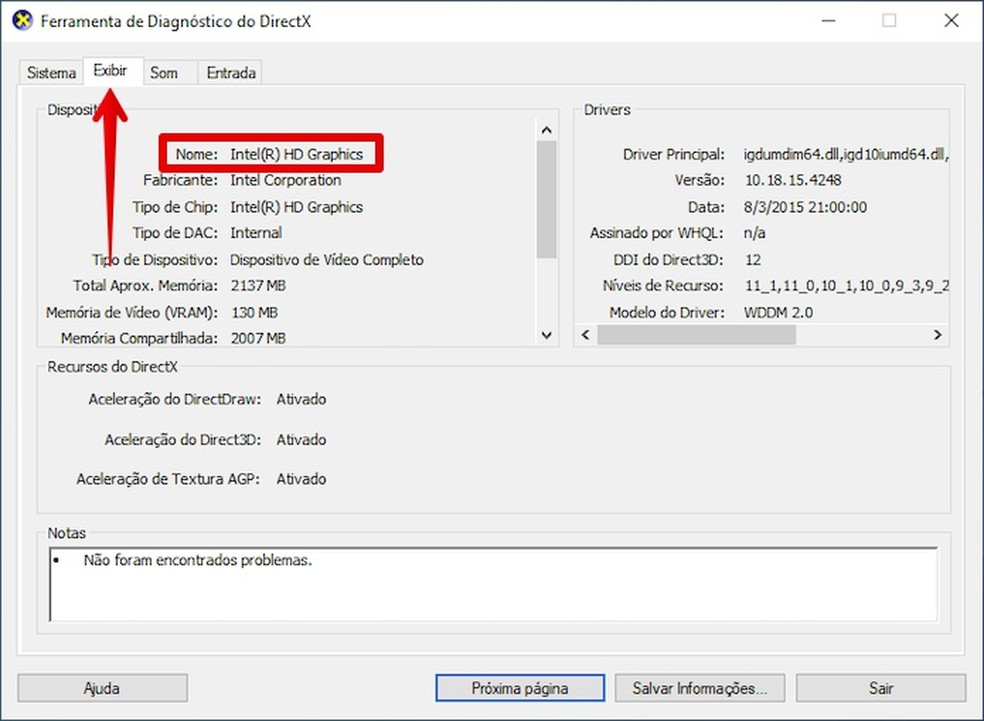Click the VRAM value 130 MB
This screenshot has width=984, height=721.
pos(254,312)
